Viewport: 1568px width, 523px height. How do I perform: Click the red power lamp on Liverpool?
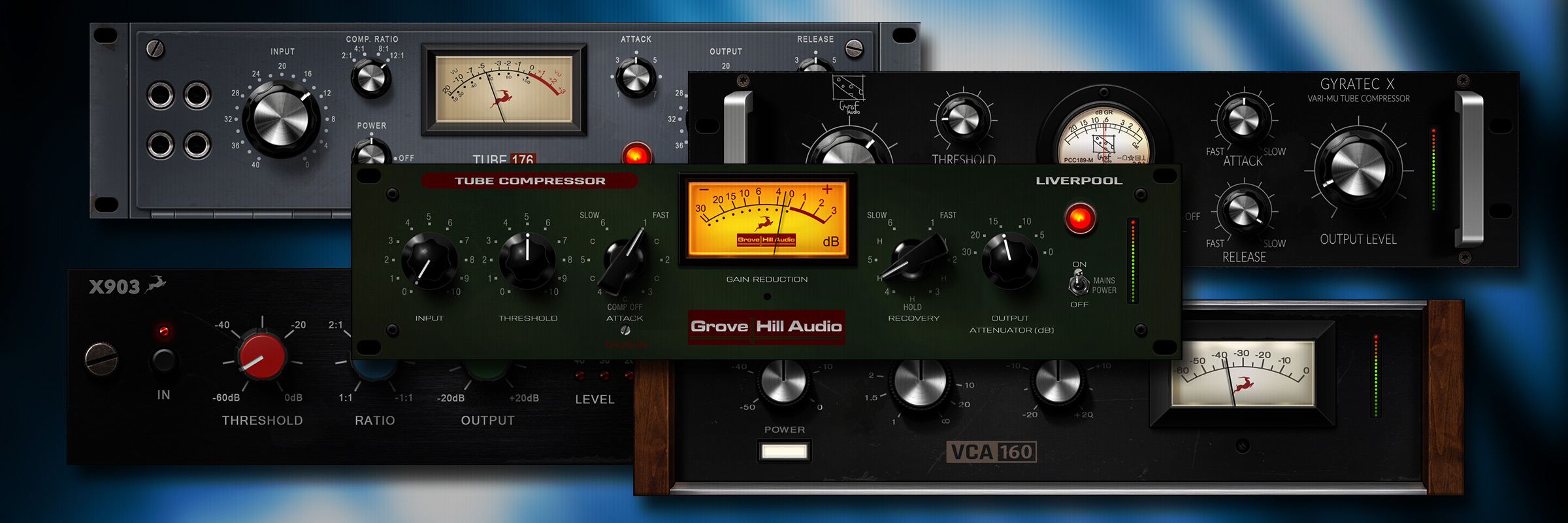1079,218
